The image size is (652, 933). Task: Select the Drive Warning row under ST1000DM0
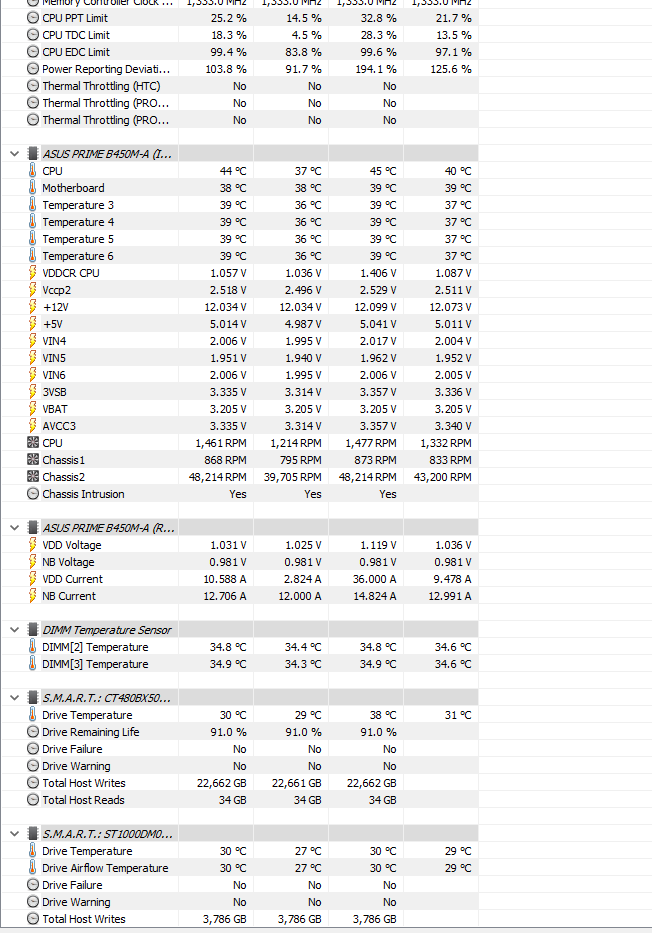coord(239,902)
